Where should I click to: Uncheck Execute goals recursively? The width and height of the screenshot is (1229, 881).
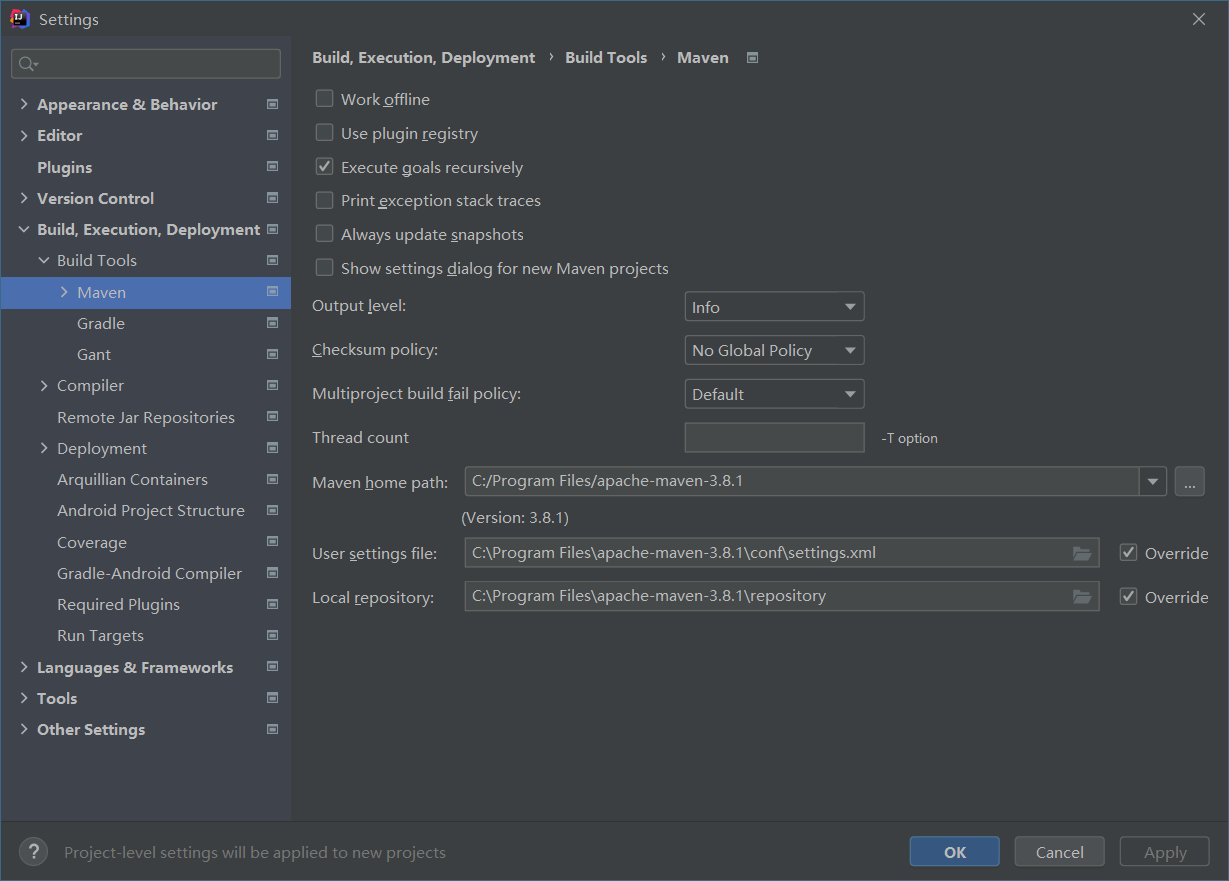[x=324, y=167]
